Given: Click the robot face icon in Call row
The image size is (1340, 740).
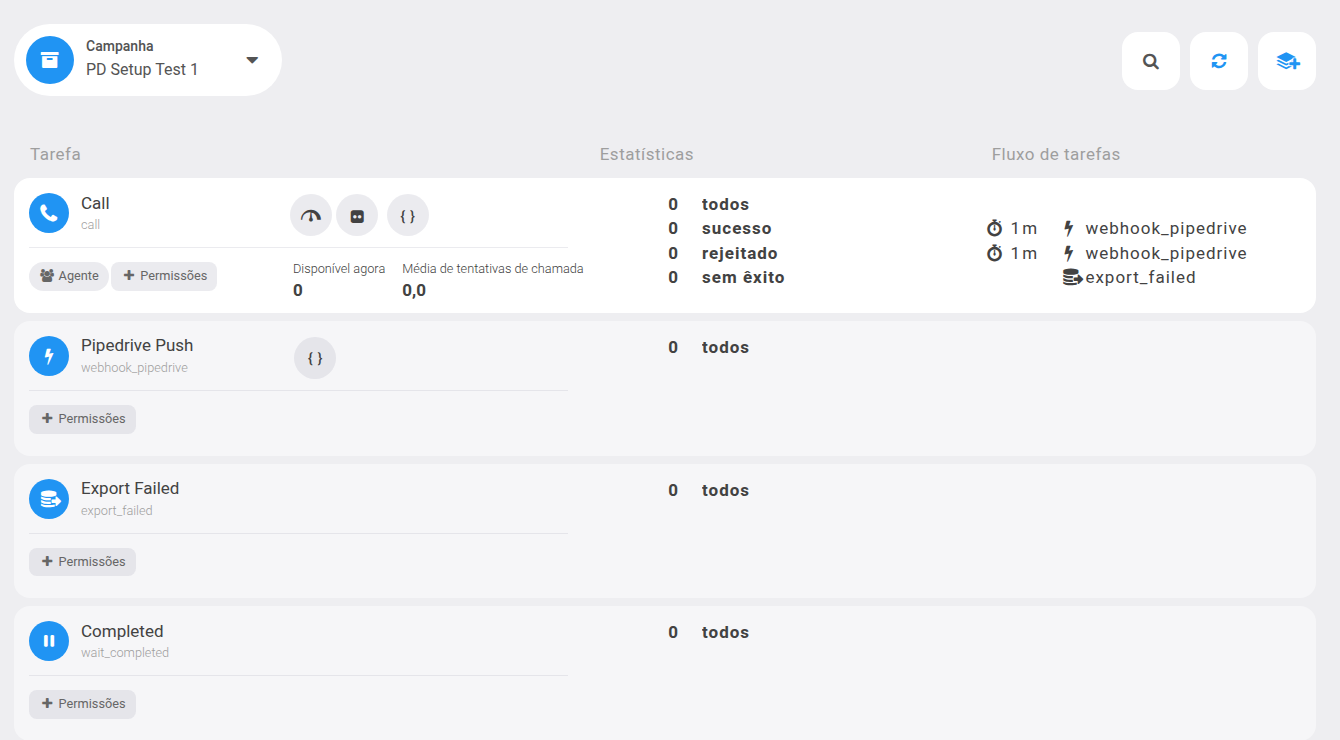Looking at the screenshot, I should click(357, 215).
